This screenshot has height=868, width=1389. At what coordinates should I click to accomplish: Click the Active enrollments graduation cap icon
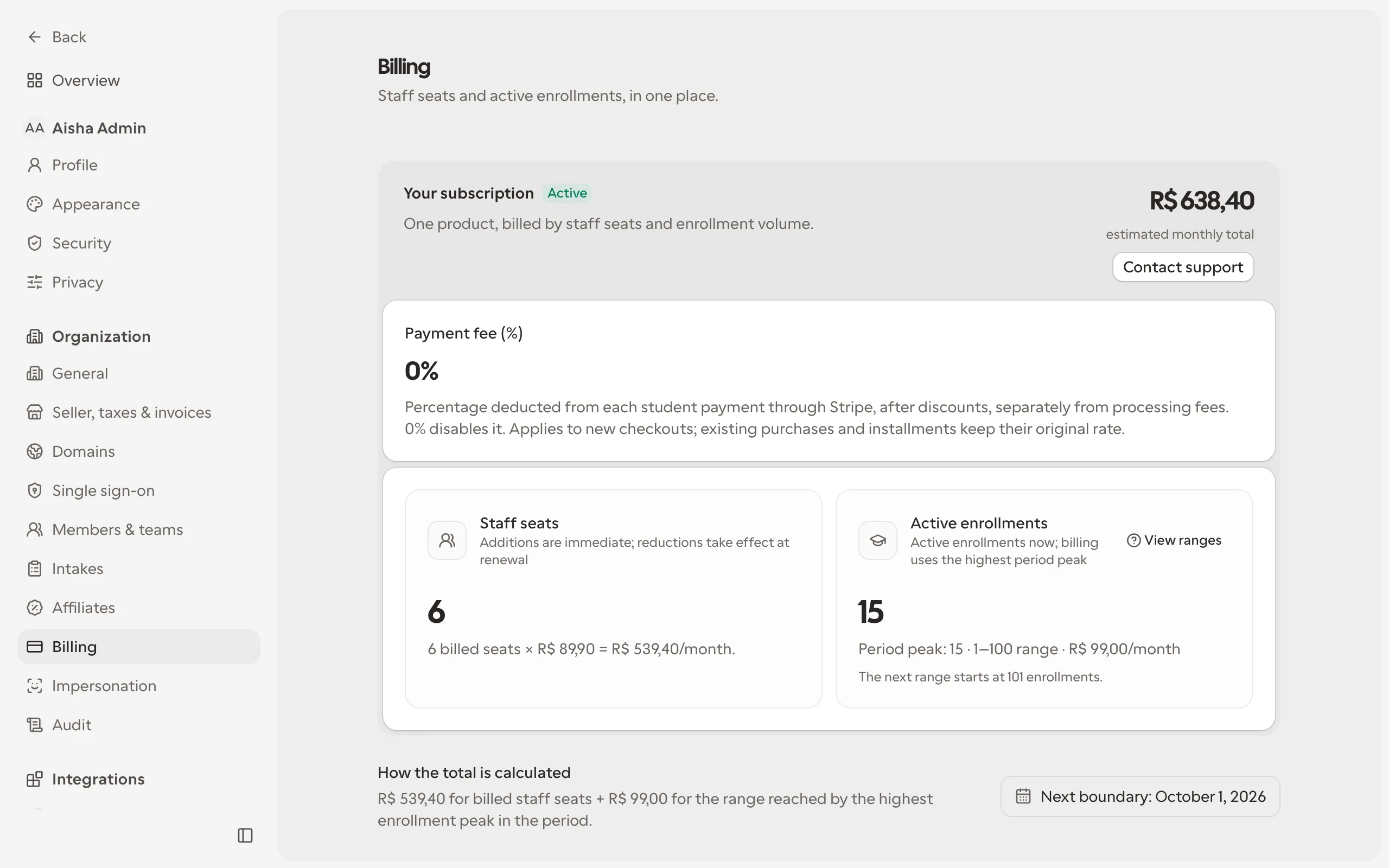tap(877, 540)
